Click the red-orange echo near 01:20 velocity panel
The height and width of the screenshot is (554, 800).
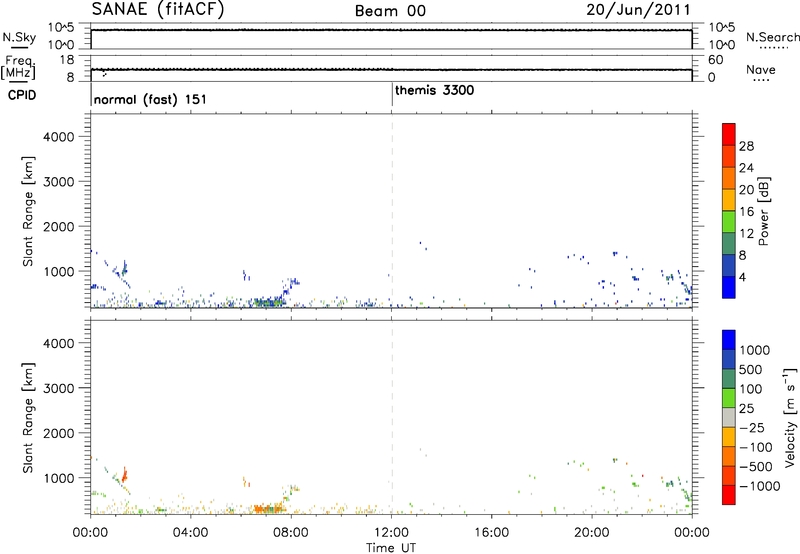(x=124, y=475)
